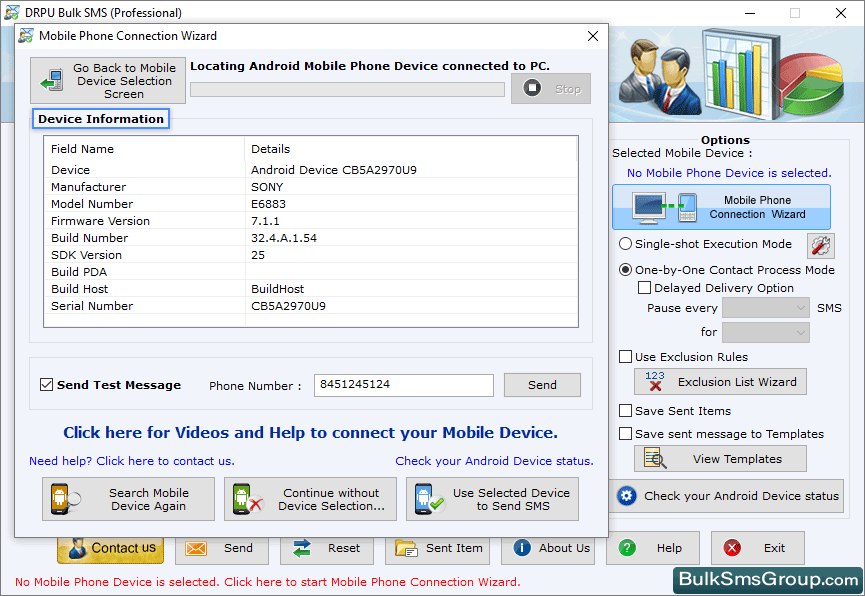Select the Device Android Device CB5A2970U9 row
This screenshot has width=865, height=596.
(311, 170)
